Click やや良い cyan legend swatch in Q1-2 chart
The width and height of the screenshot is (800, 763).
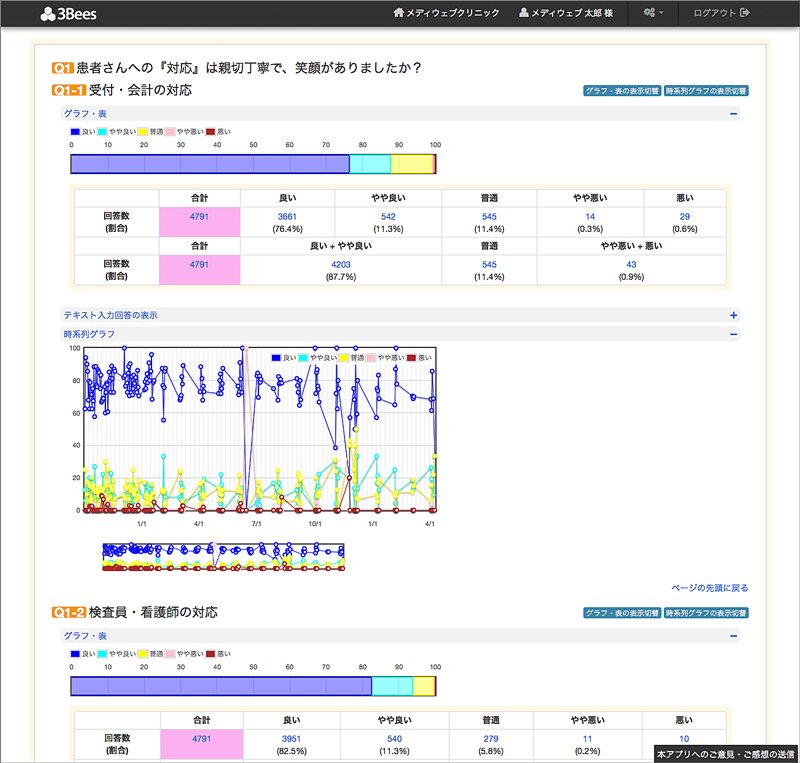coord(103,654)
